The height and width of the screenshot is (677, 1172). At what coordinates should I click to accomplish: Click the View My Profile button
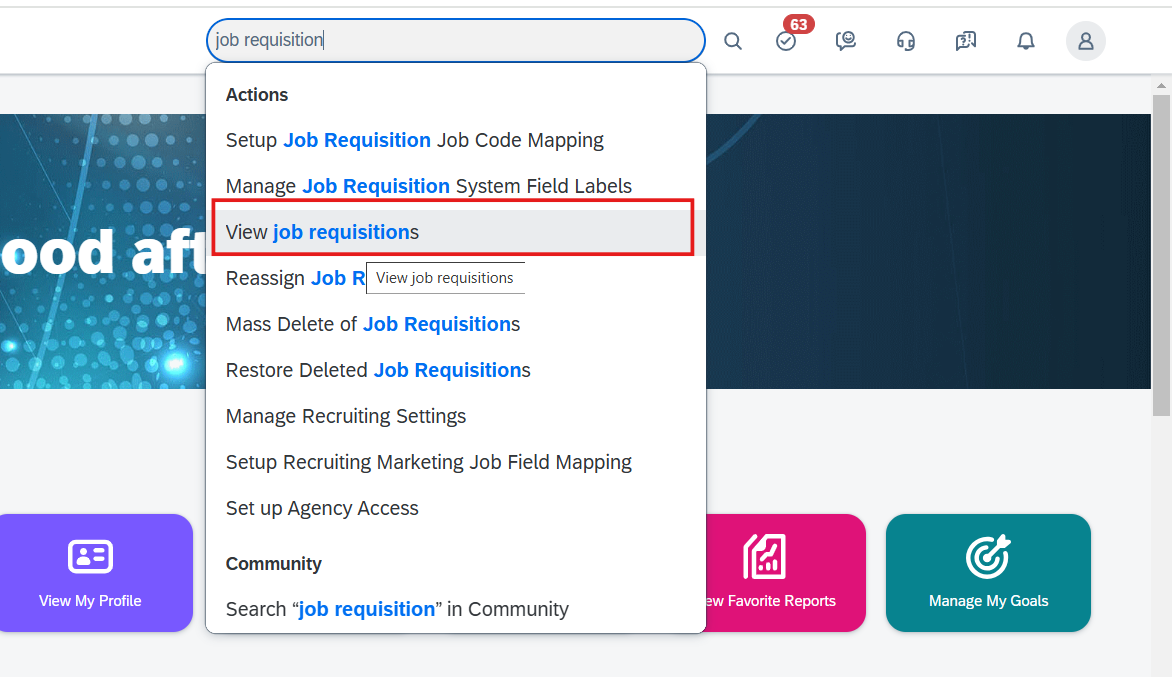[90, 600]
